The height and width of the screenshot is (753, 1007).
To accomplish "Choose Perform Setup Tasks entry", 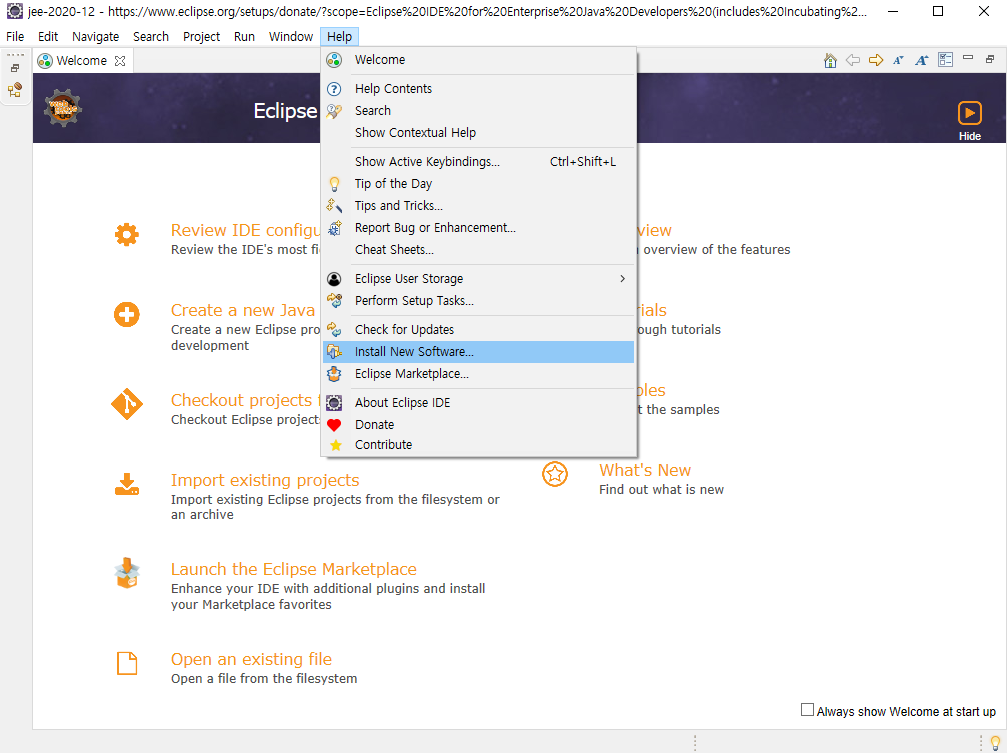I will coord(478,301).
